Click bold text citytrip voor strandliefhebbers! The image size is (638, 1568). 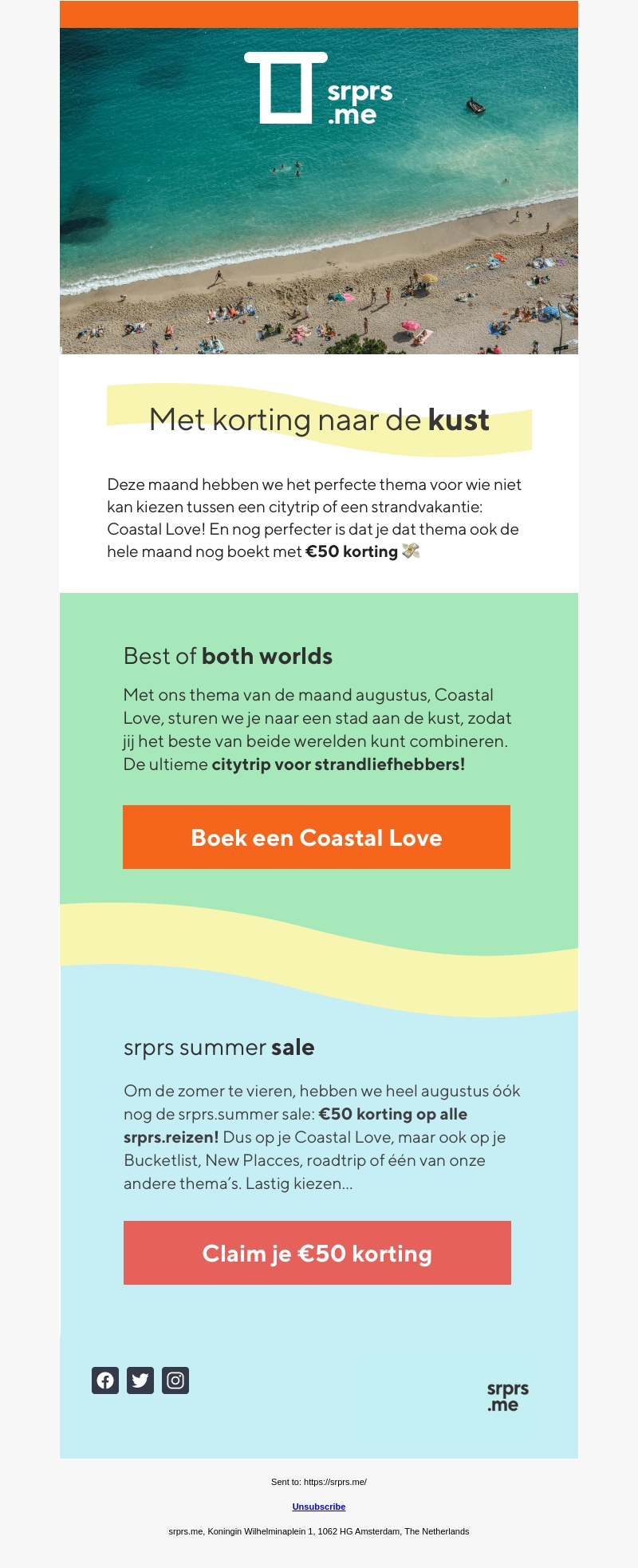pyautogui.click(x=338, y=764)
